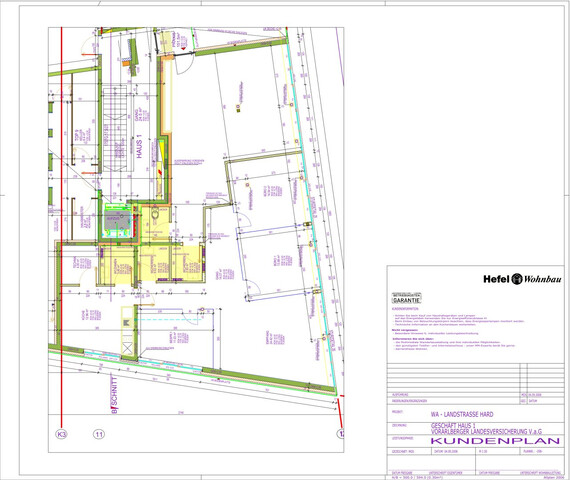Click the KUNDENPLAN title text
The height and width of the screenshot is (480, 570).
(495, 441)
